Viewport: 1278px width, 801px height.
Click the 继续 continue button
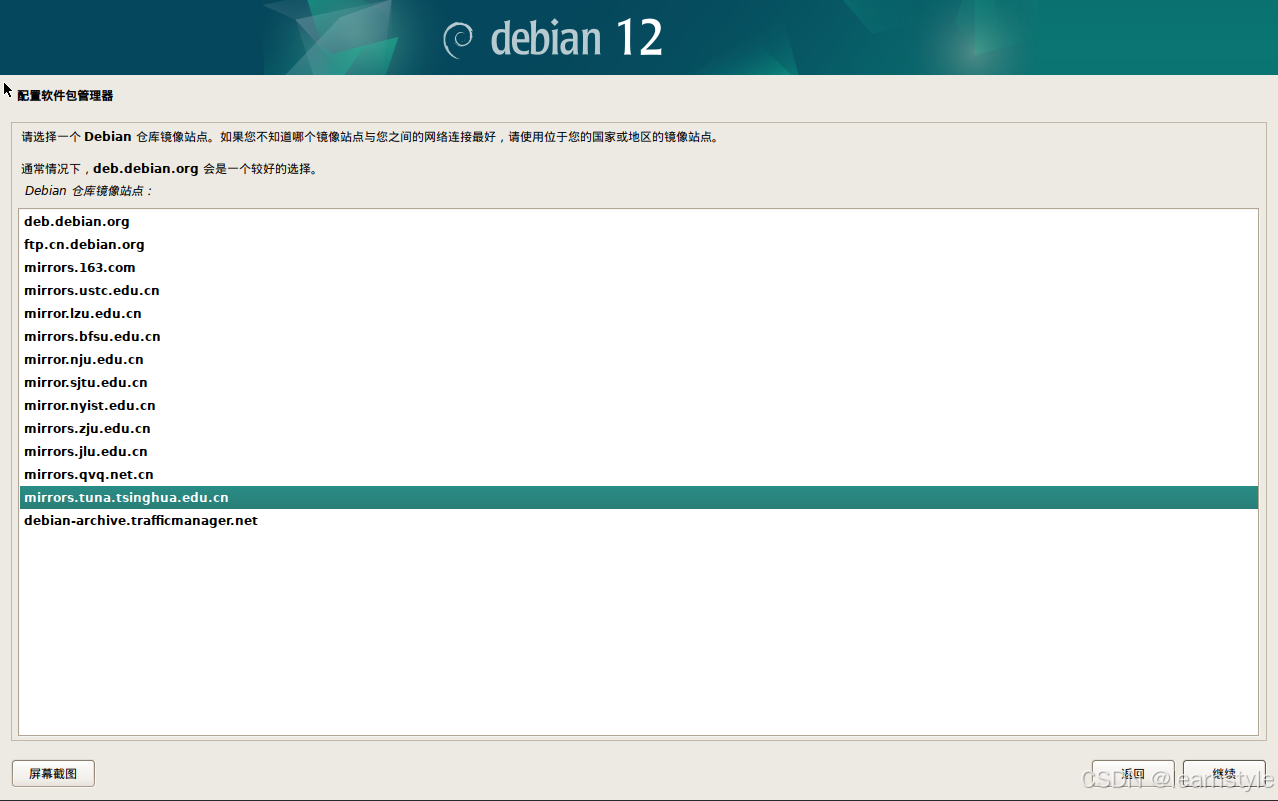[x=1224, y=773]
